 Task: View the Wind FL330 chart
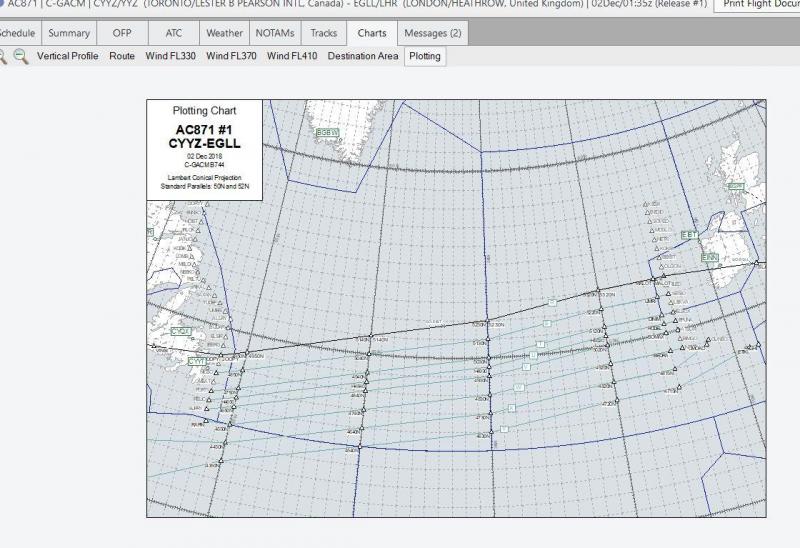170,56
